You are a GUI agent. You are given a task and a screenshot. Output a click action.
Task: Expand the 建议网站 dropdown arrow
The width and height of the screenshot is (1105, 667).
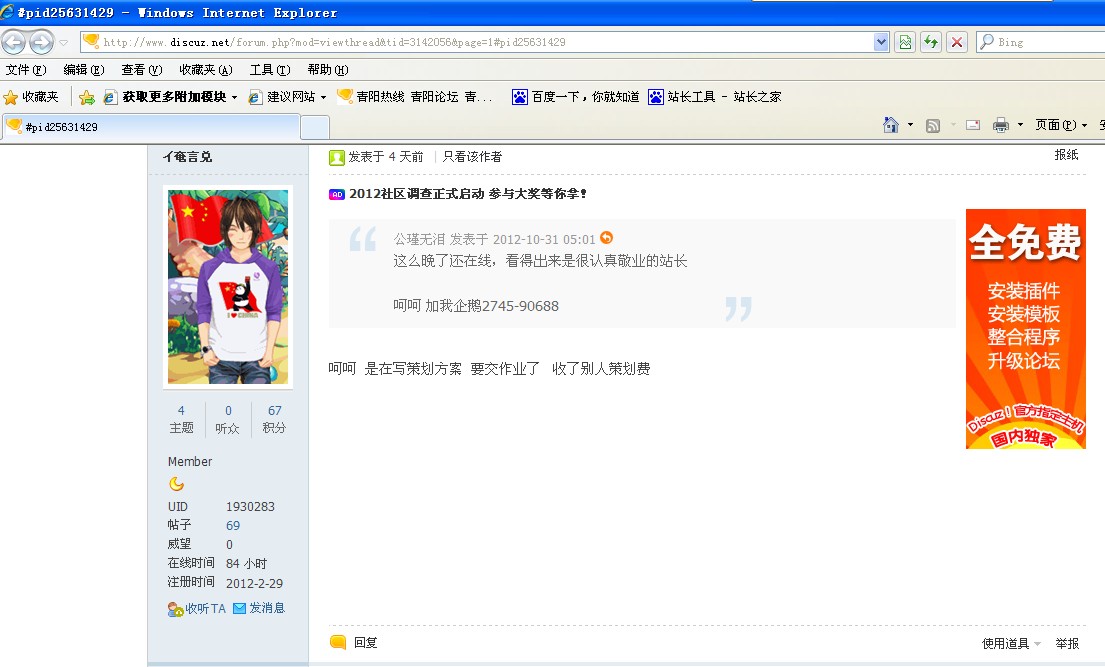(x=323, y=97)
